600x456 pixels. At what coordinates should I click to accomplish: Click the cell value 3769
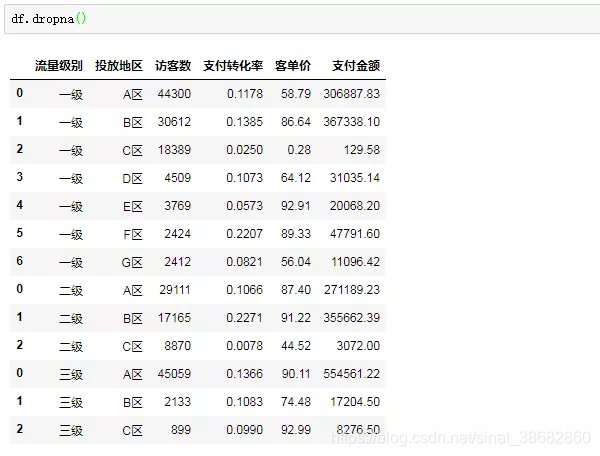178,206
